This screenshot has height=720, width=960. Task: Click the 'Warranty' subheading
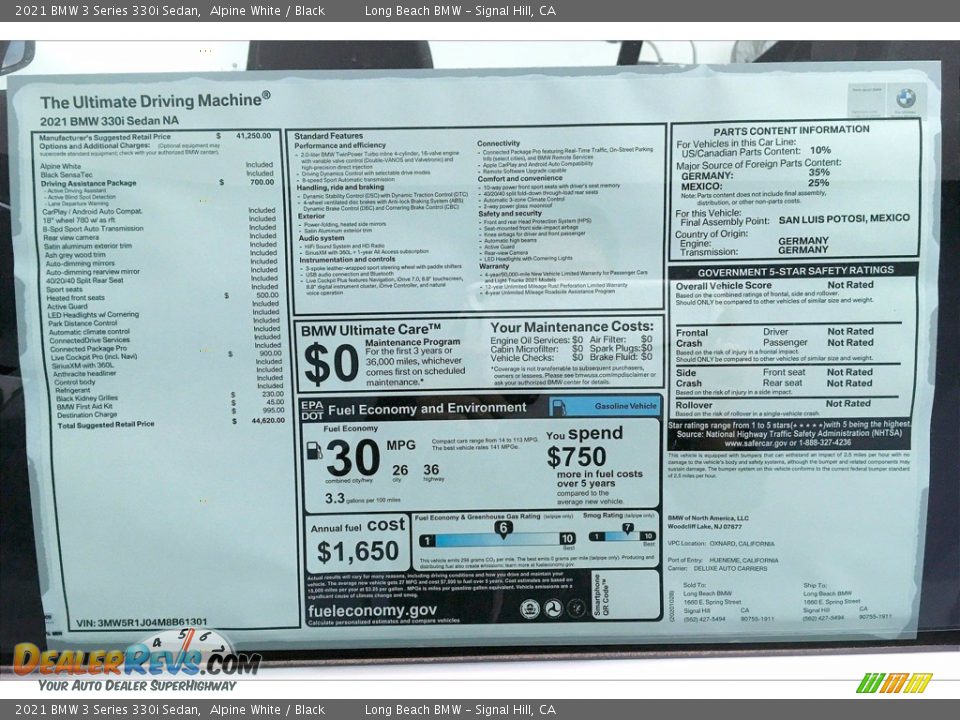[x=493, y=266]
